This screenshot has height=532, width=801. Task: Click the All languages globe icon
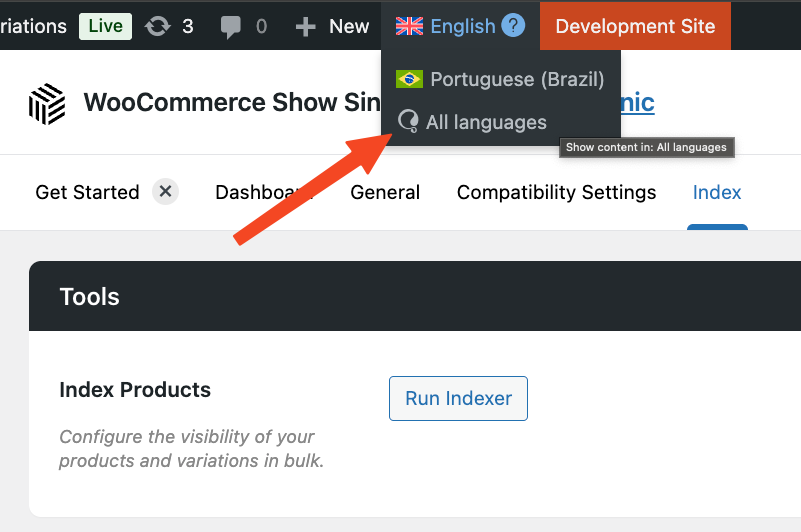tap(409, 122)
